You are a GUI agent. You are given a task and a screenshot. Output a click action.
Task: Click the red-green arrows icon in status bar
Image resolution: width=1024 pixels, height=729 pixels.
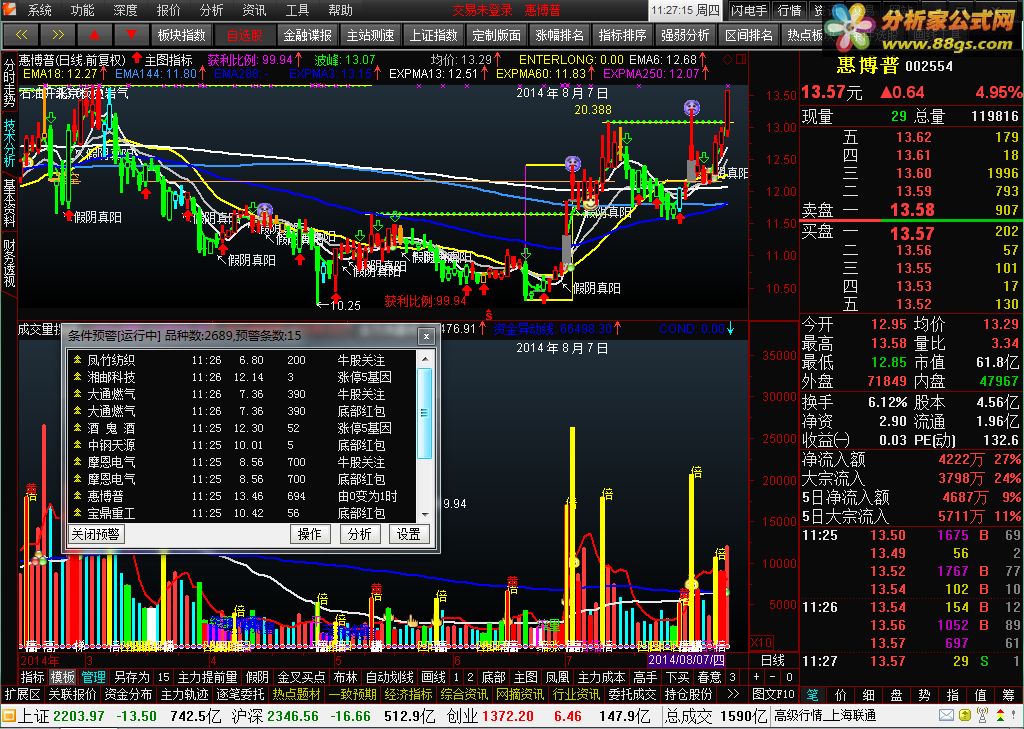point(999,716)
